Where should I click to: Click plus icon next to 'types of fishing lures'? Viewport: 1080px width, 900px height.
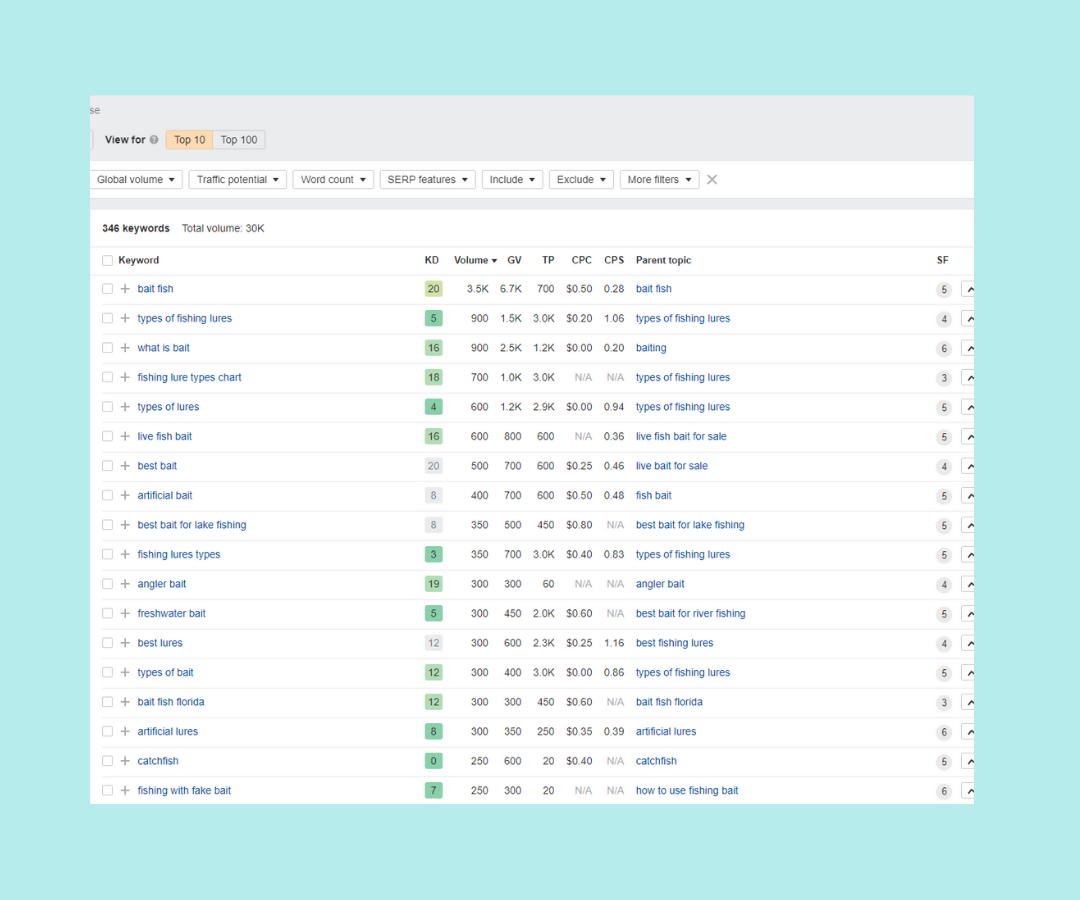pyautogui.click(x=125, y=318)
